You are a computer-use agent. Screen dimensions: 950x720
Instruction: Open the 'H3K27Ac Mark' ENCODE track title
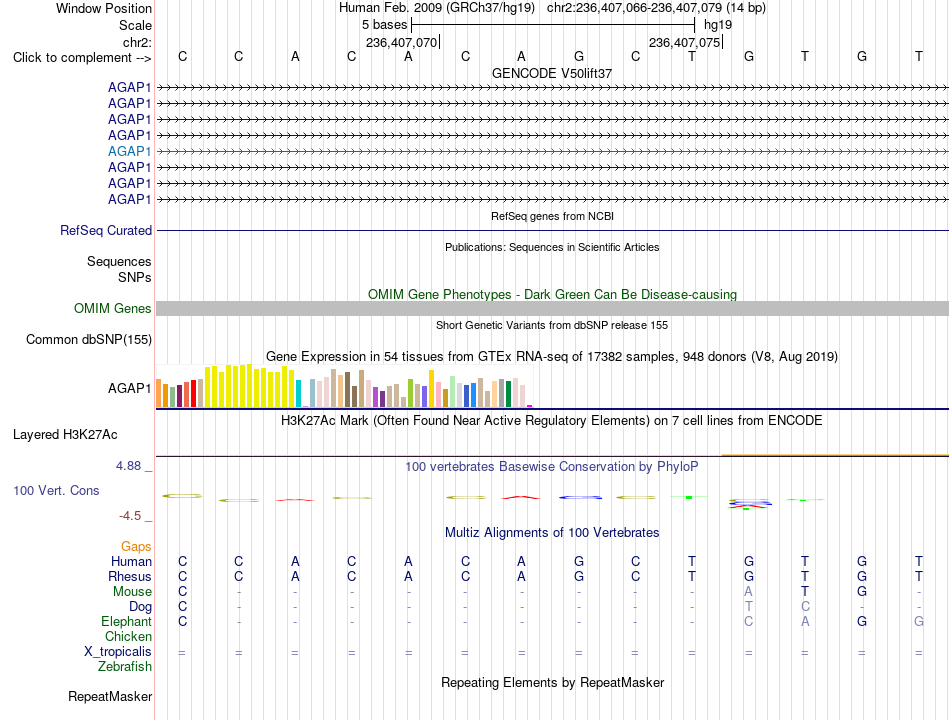click(x=552, y=421)
